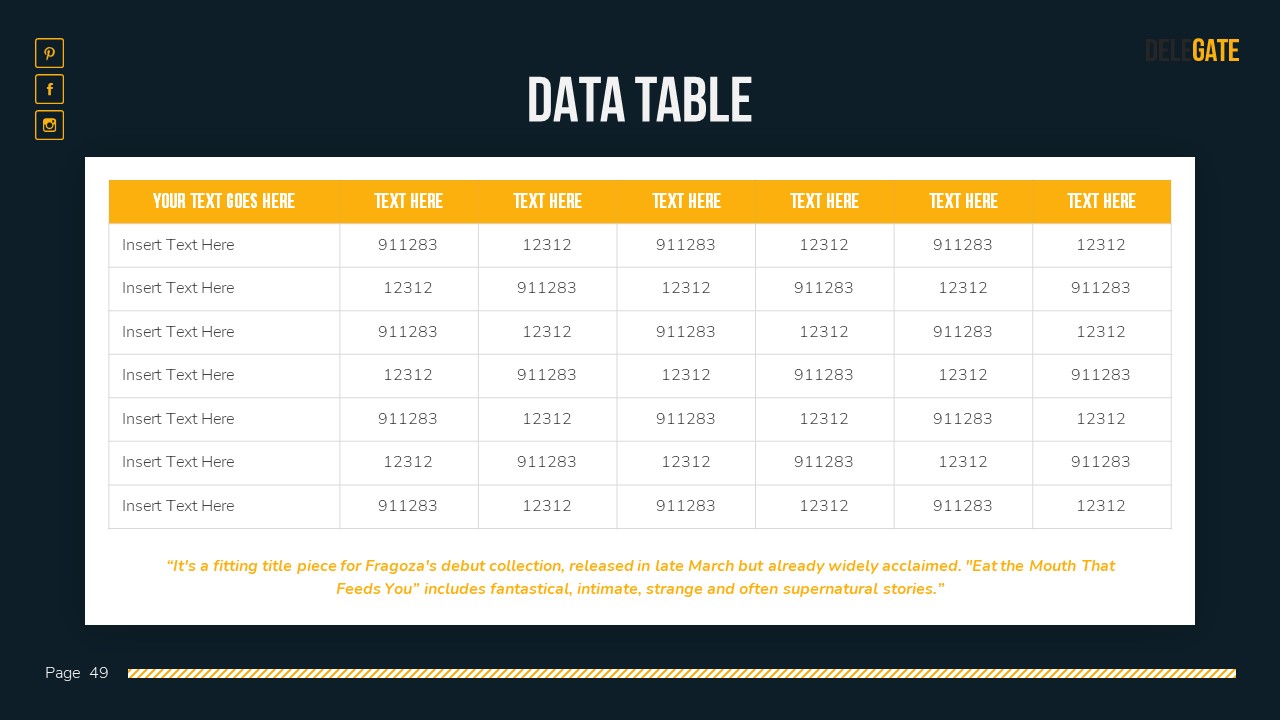Click the yellow striped footer bar
1280x720 pixels.
point(681,673)
